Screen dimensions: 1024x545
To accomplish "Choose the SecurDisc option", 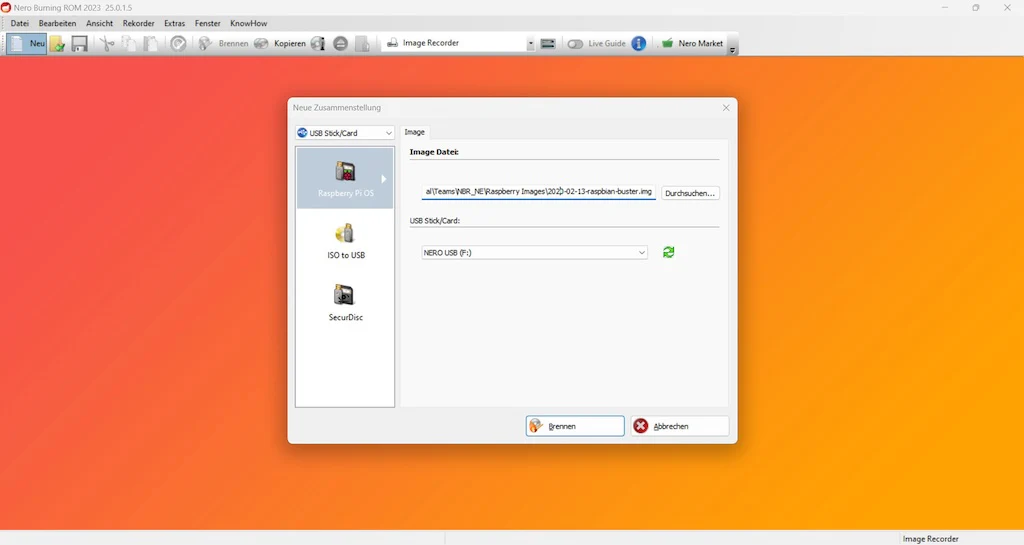I will click(345, 303).
